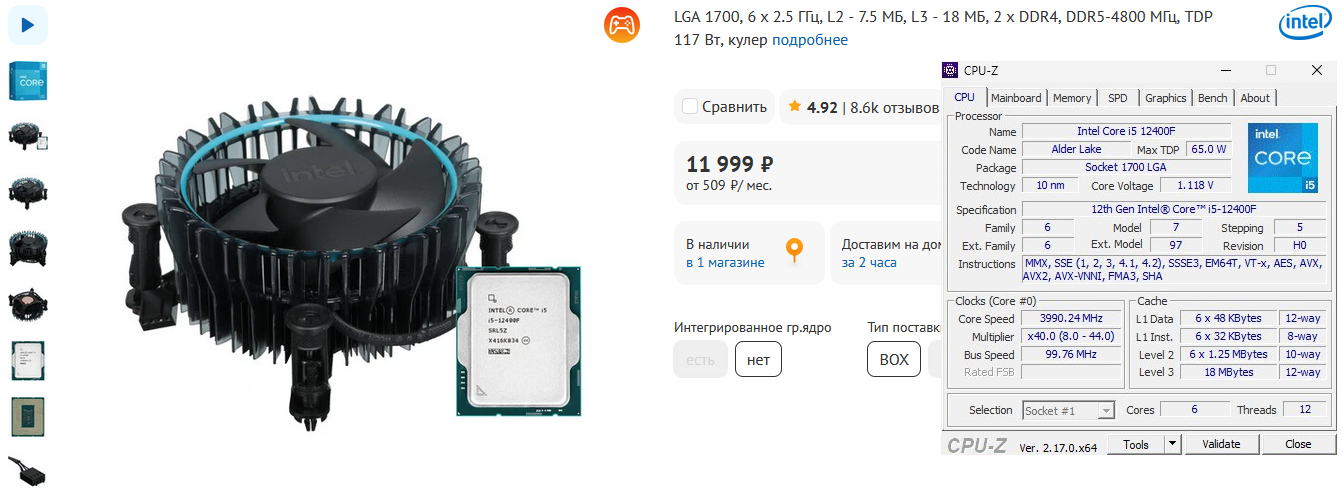
Task: Select the BOX delivery type option
Action: (x=894, y=359)
